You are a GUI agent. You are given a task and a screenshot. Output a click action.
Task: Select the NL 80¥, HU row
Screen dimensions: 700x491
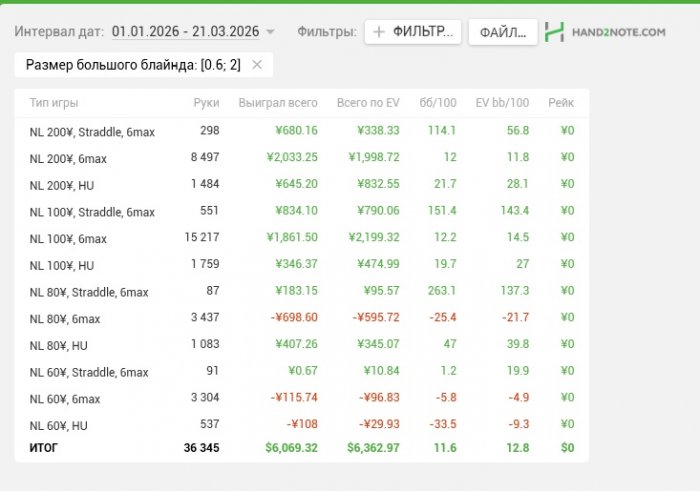point(62,346)
